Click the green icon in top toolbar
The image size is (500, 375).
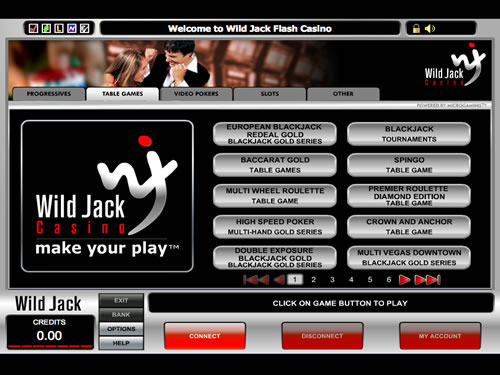click(46, 29)
